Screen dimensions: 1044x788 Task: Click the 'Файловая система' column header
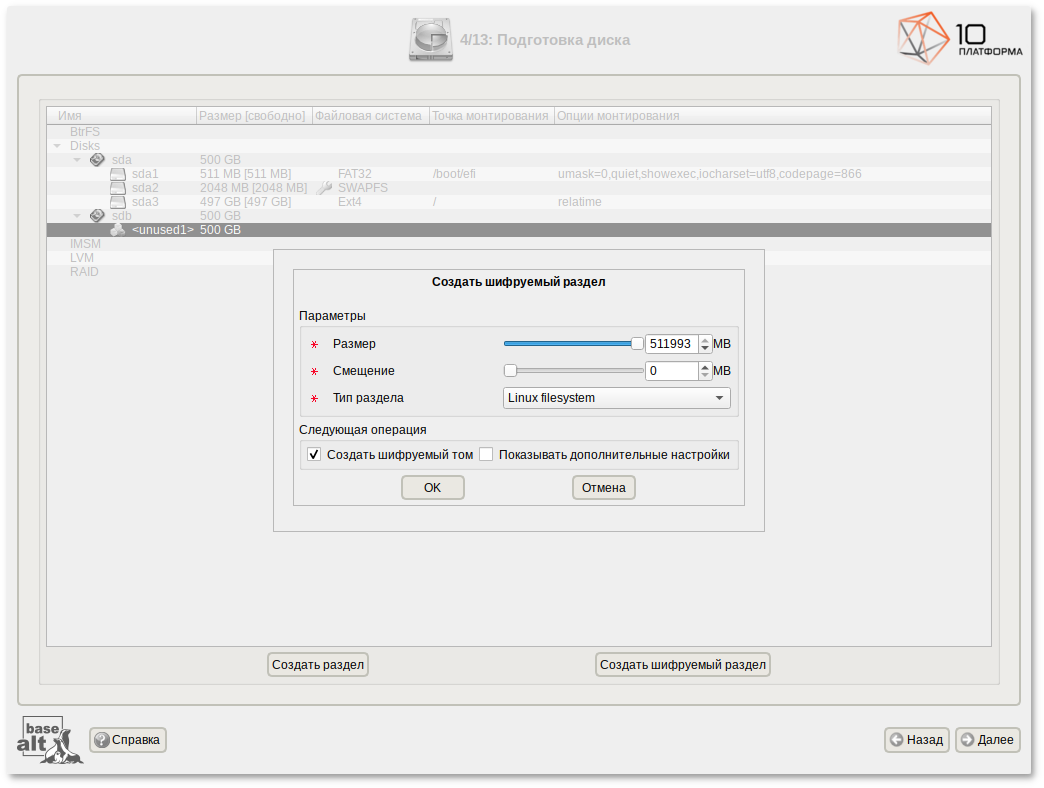click(371, 116)
